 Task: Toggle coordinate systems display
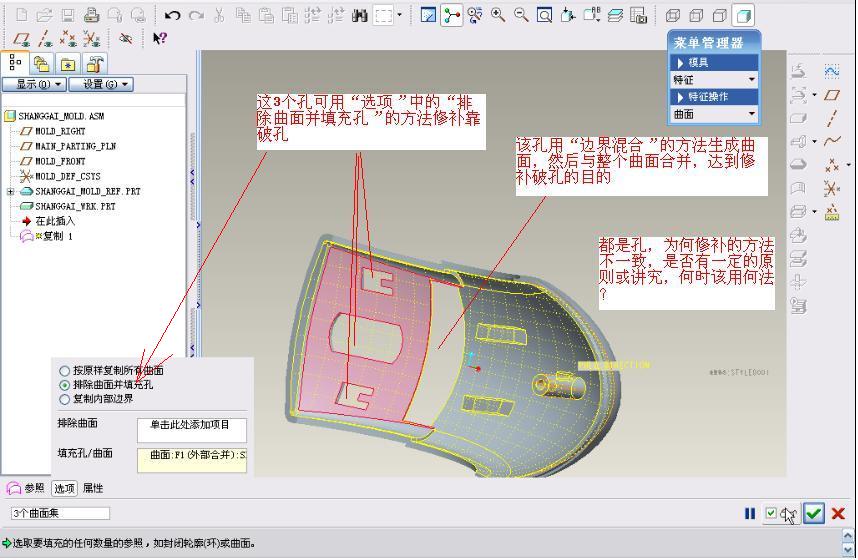point(91,39)
